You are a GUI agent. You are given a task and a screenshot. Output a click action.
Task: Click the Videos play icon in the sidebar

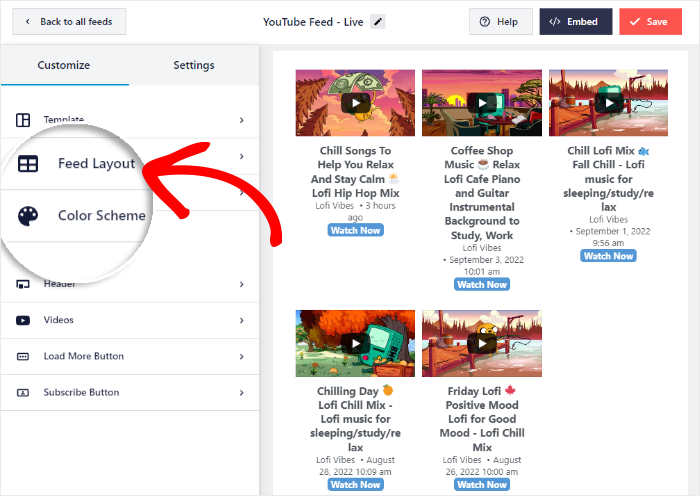[23, 320]
